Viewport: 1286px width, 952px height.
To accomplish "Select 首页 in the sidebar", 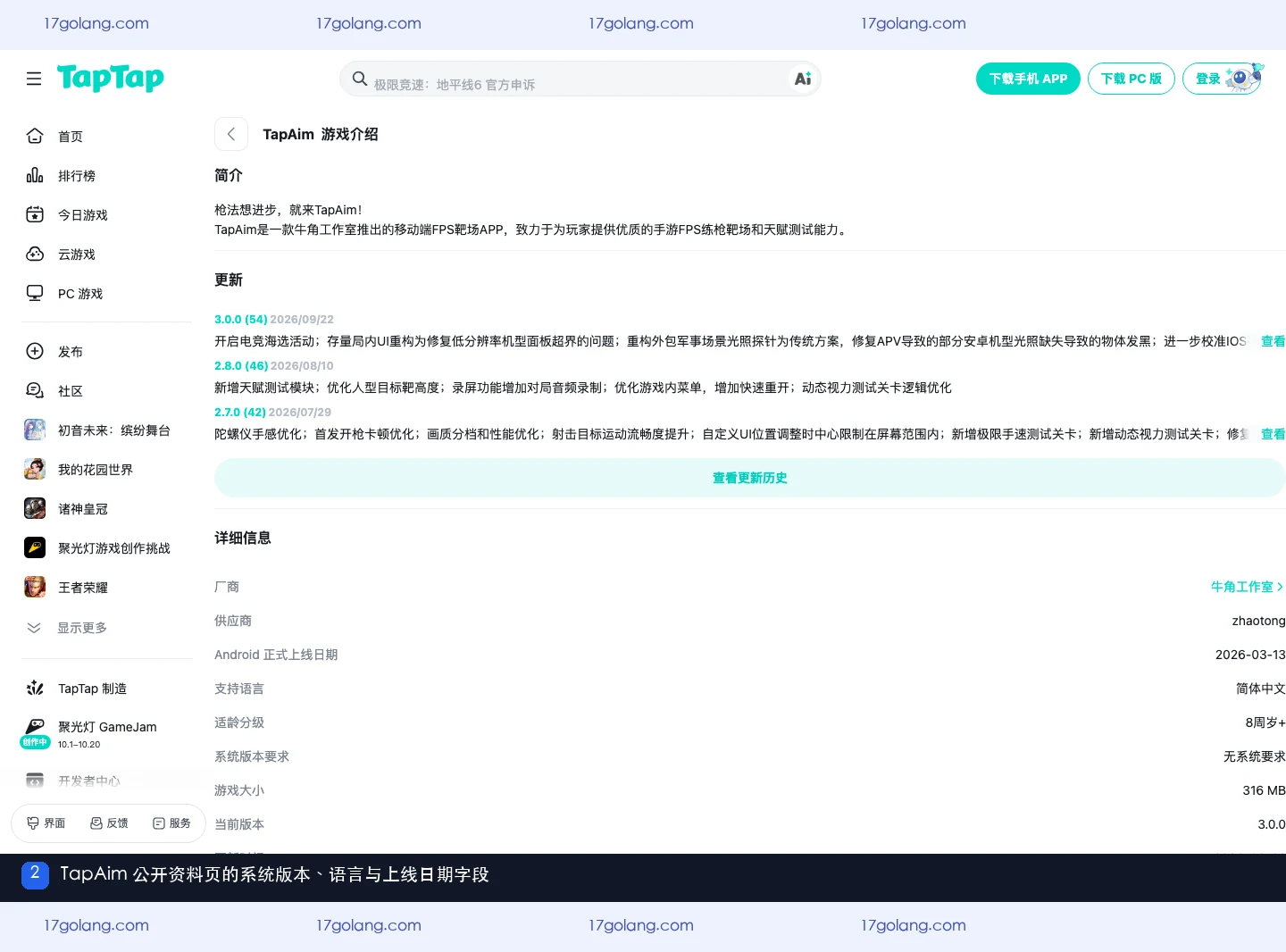I will tap(71, 136).
